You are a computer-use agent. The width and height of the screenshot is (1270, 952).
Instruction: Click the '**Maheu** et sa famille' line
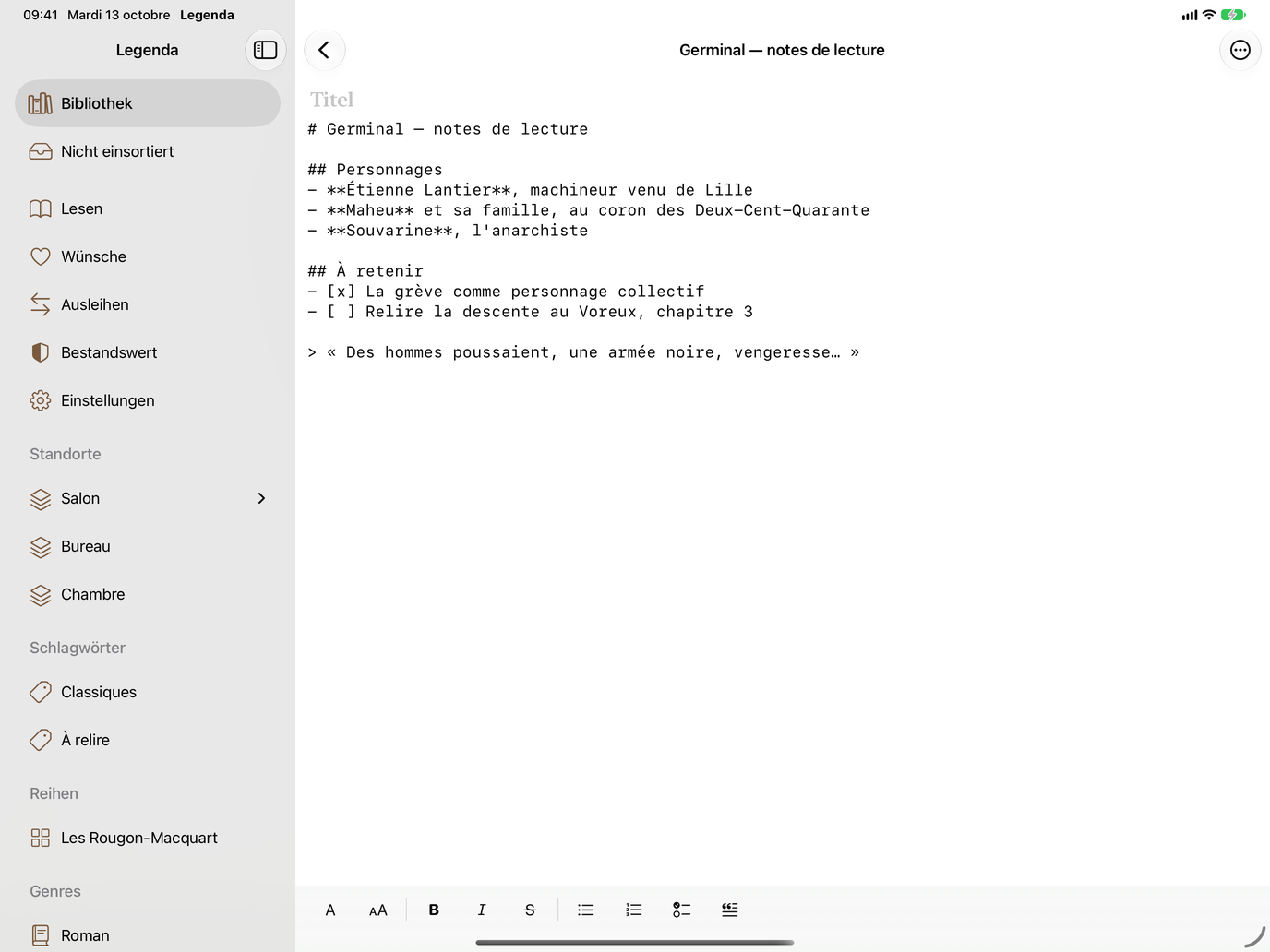(x=589, y=210)
